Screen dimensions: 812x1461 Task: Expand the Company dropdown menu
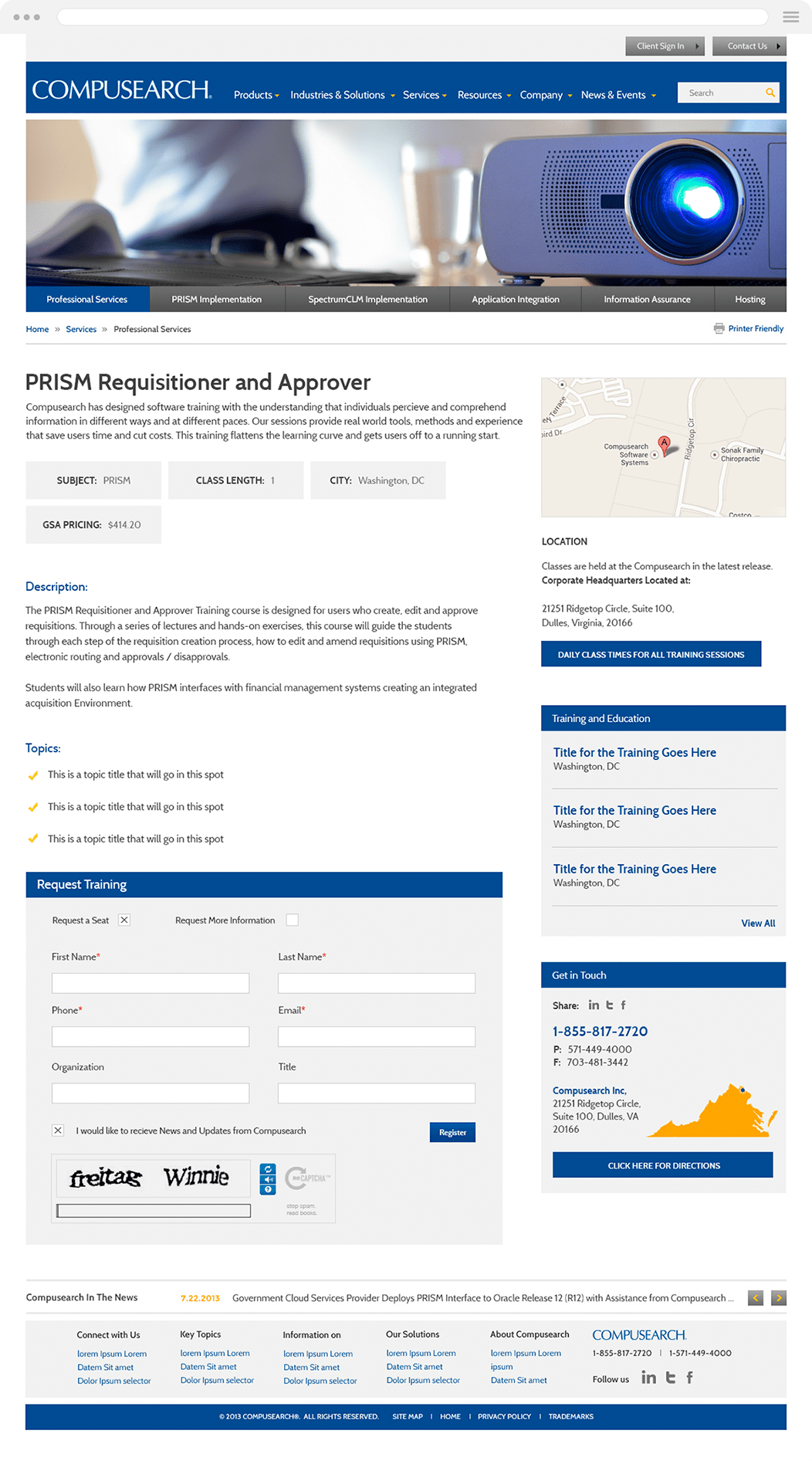point(546,95)
